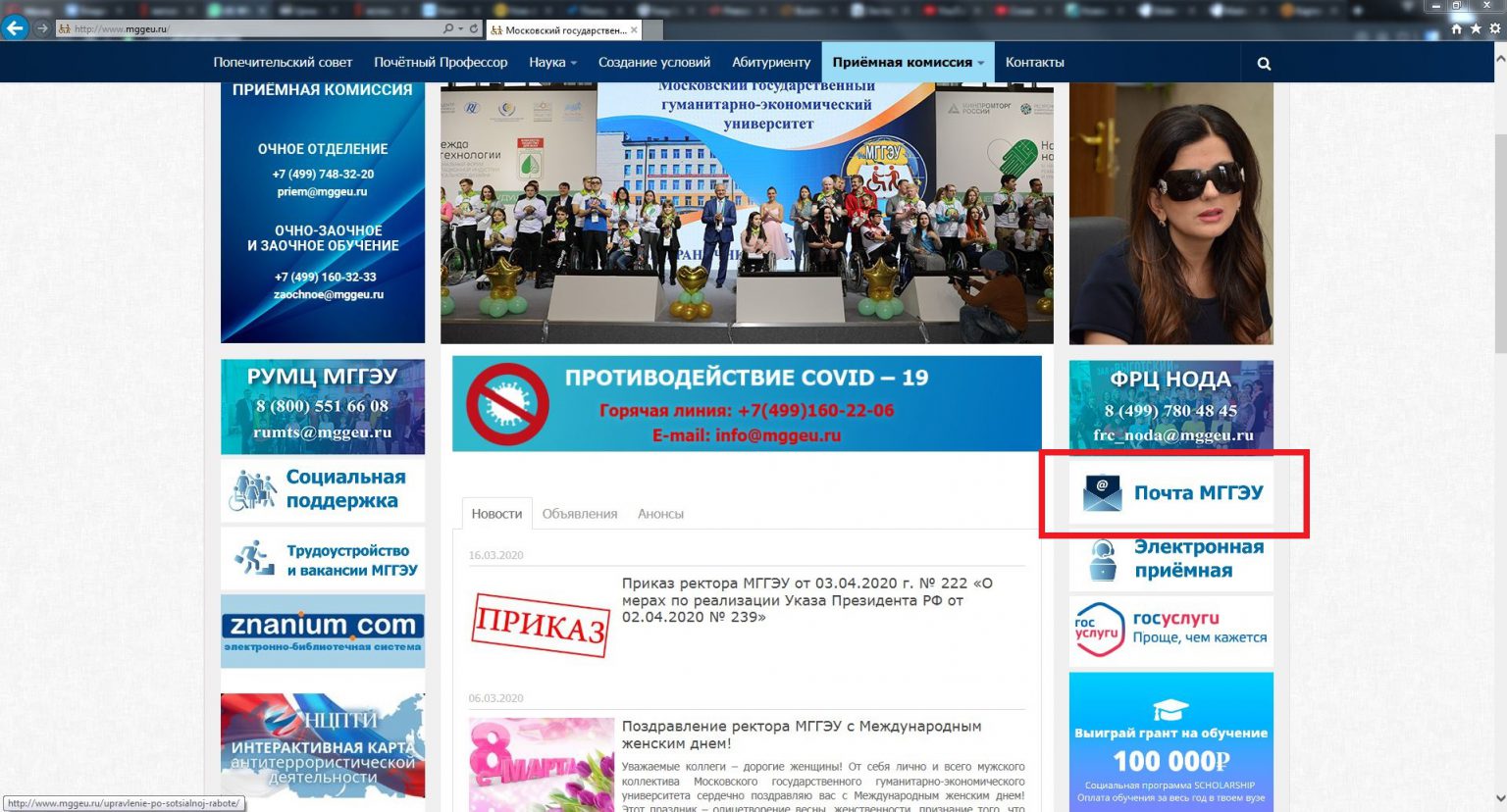Open browser settings gear icon

(x=1494, y=29)
